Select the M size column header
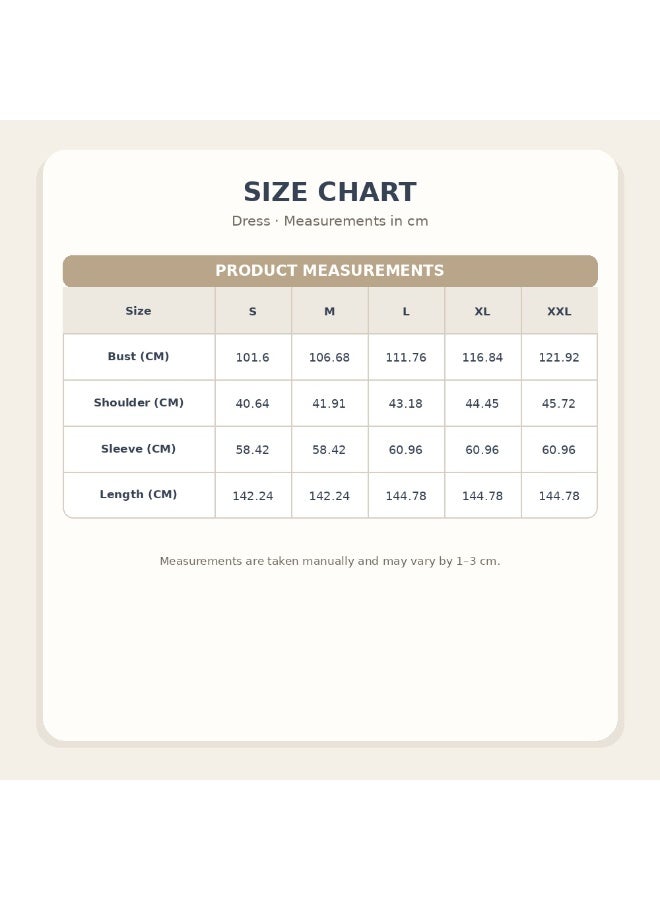 coord(329,311)
